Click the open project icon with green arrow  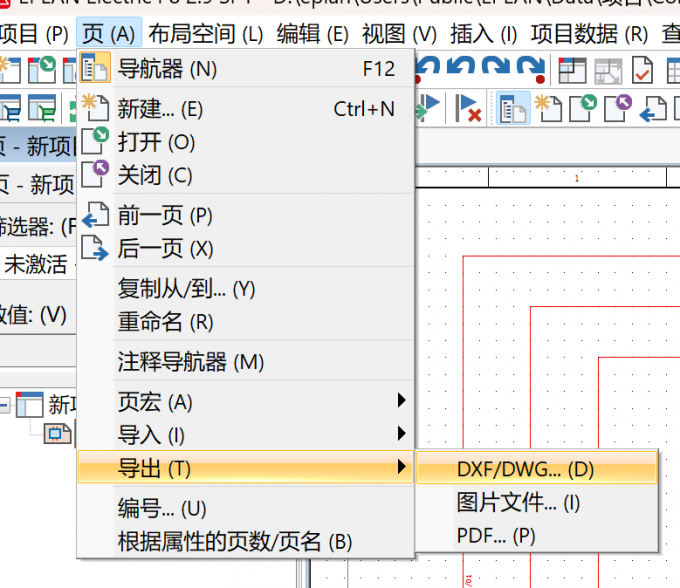click(42, 69)
